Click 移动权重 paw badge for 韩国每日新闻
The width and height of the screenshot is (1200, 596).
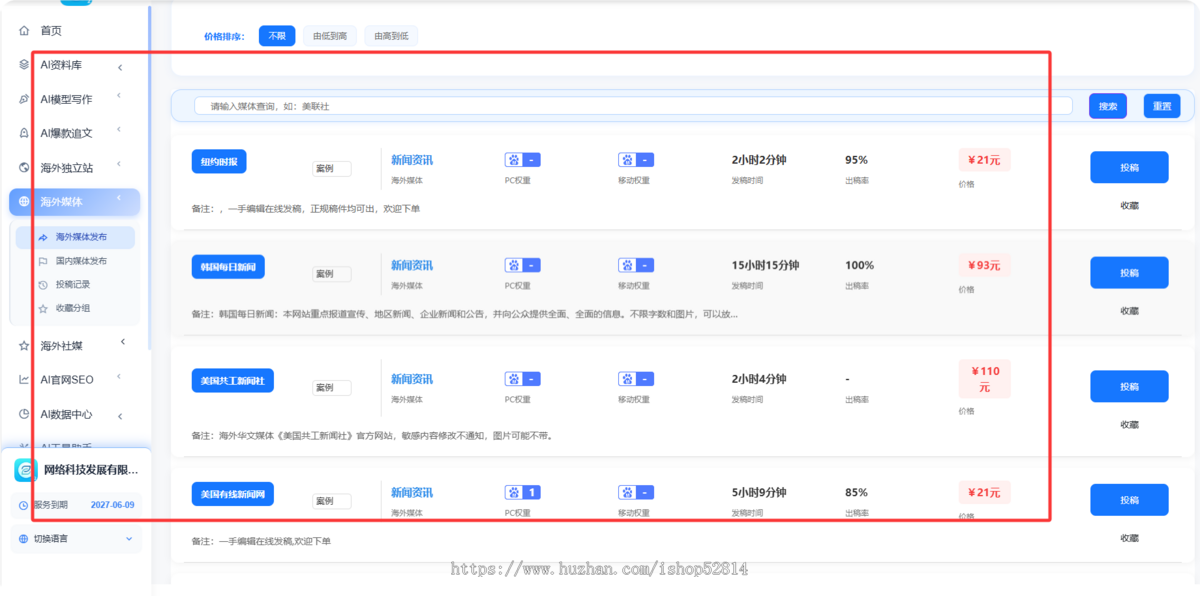click(636, 265)
